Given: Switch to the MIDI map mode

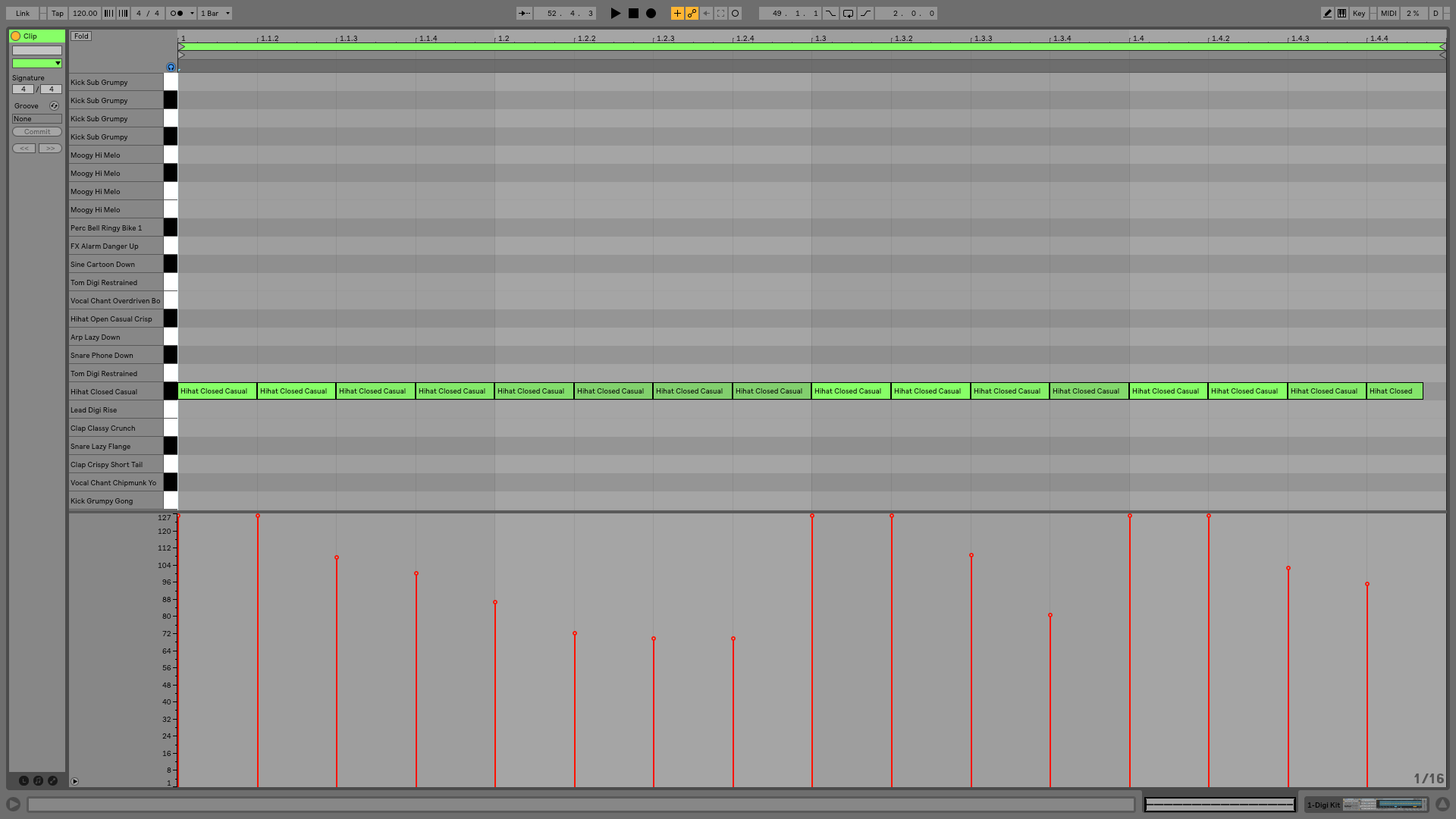Looking at the screenshot, I should tap(1389, 13).
